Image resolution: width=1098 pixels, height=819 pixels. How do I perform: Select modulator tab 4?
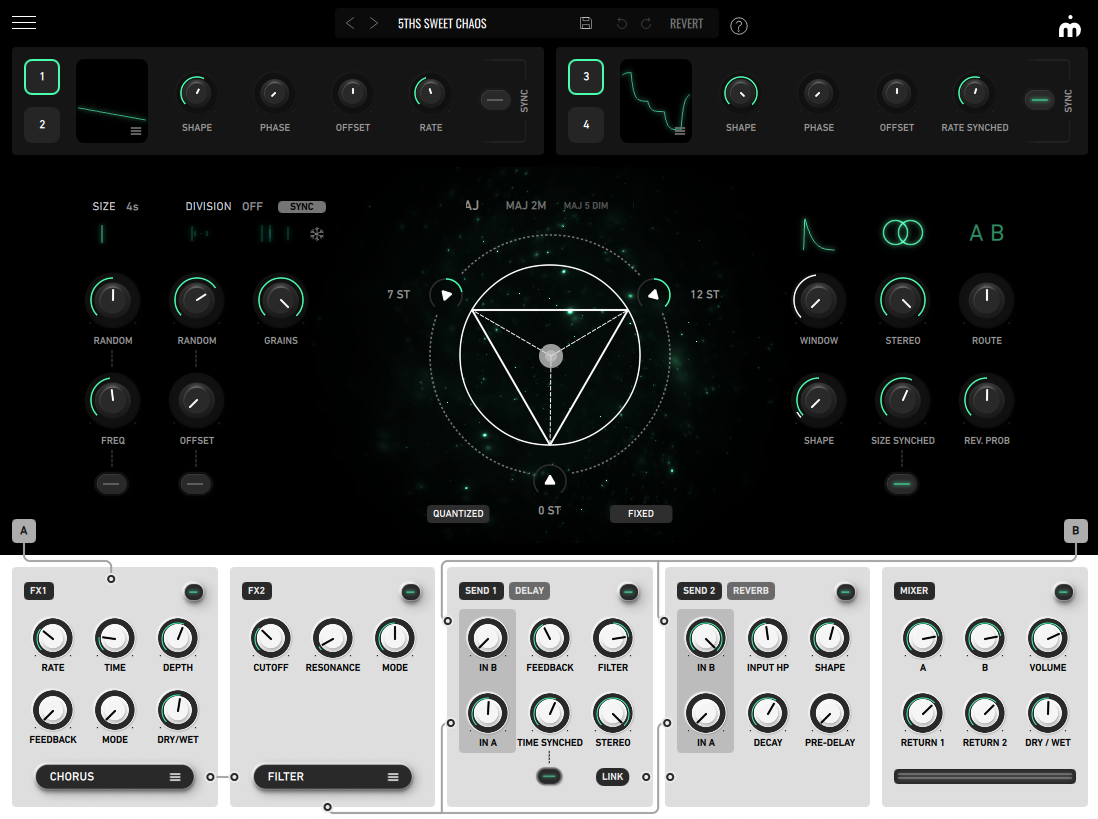tap(586, 125)
